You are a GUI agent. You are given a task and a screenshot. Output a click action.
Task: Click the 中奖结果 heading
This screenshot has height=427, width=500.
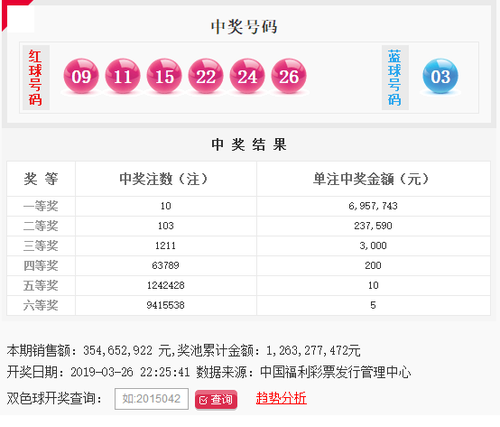coord(249,145)
